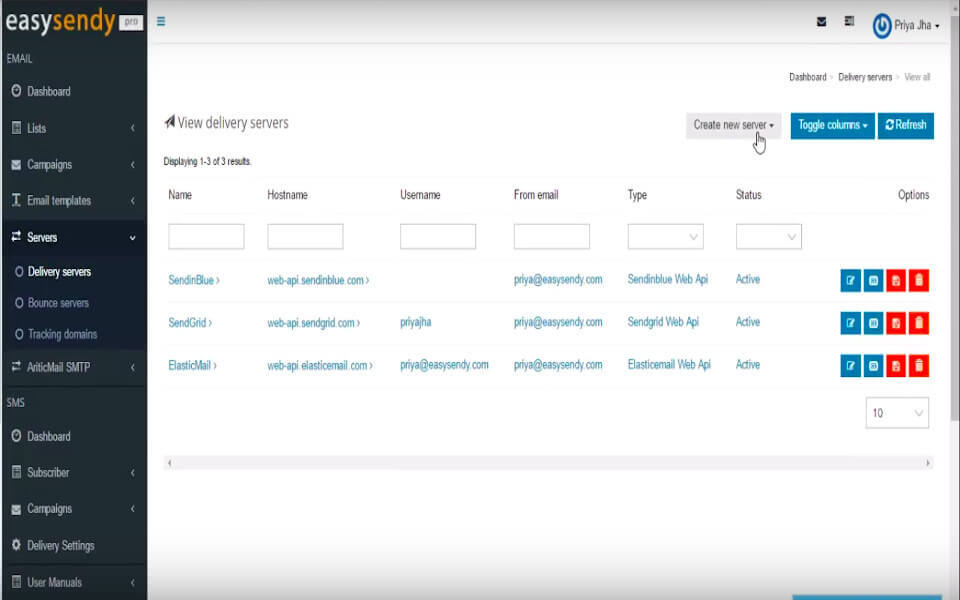The image size is (960, 600).
Task: Click Dashboard breadcrumb link
Action: pyautogui.click(x=808, y=77)
